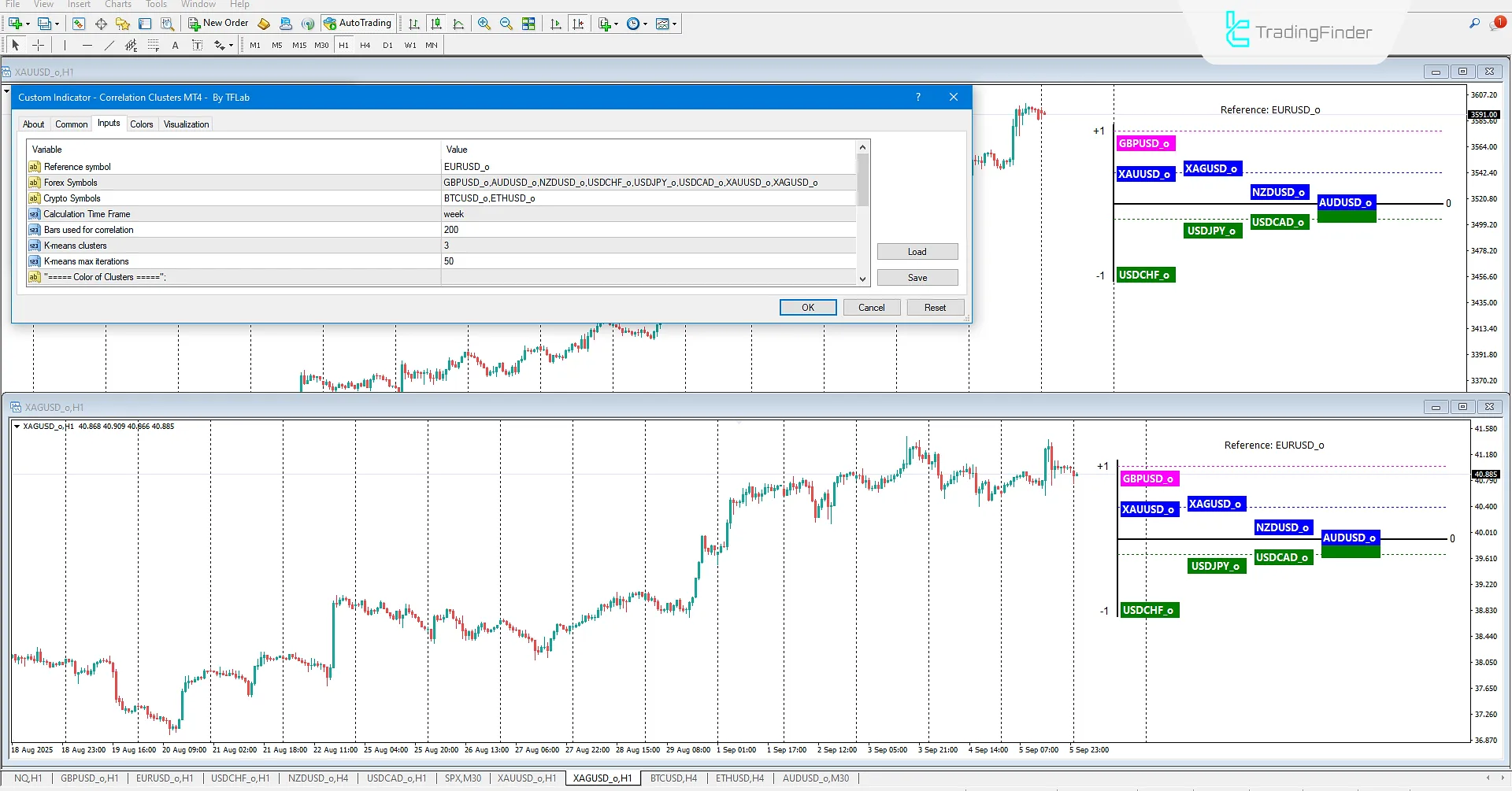Switch to the Visualization tab
The height and width of the screenshot is (791, 1512).
click(x=186, y=124)
